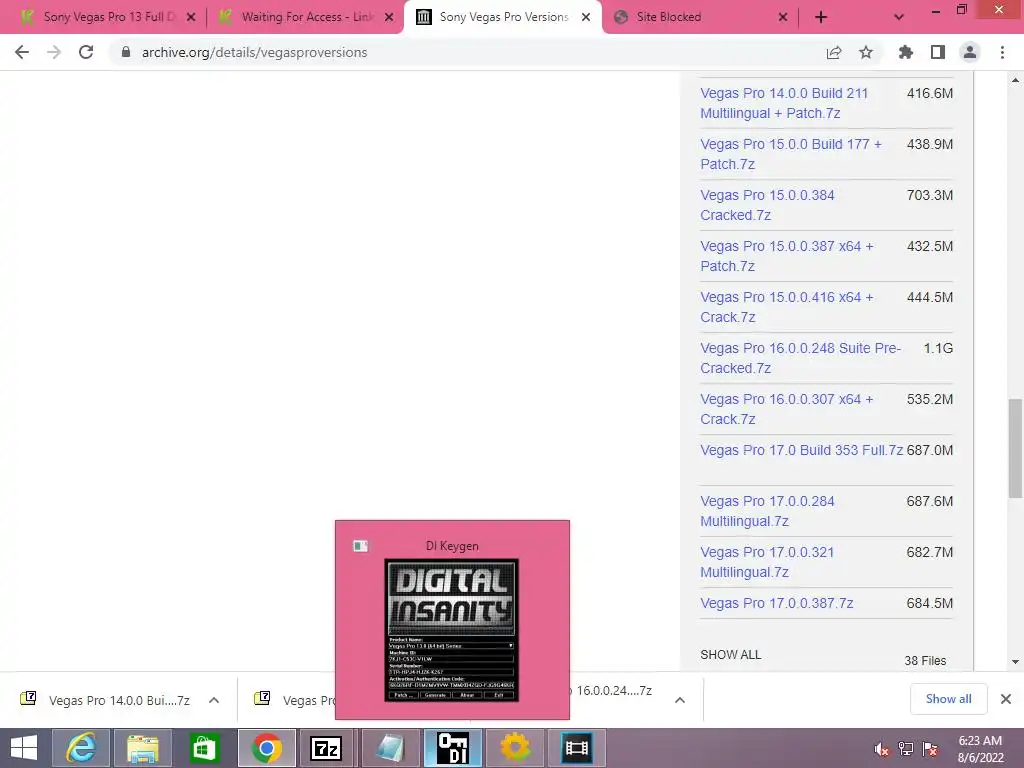The width and height of the screenshot is (1024, 768).
Task: Download Vegas Pro 15.0.0 Build 177 + Patch.7z
Action: point(791,154)
